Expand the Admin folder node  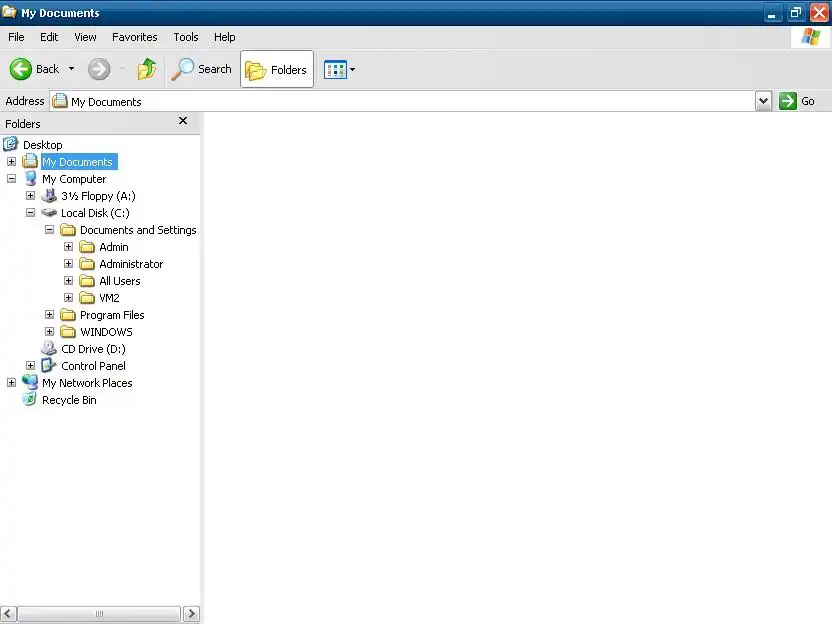[x=68, y=247]
